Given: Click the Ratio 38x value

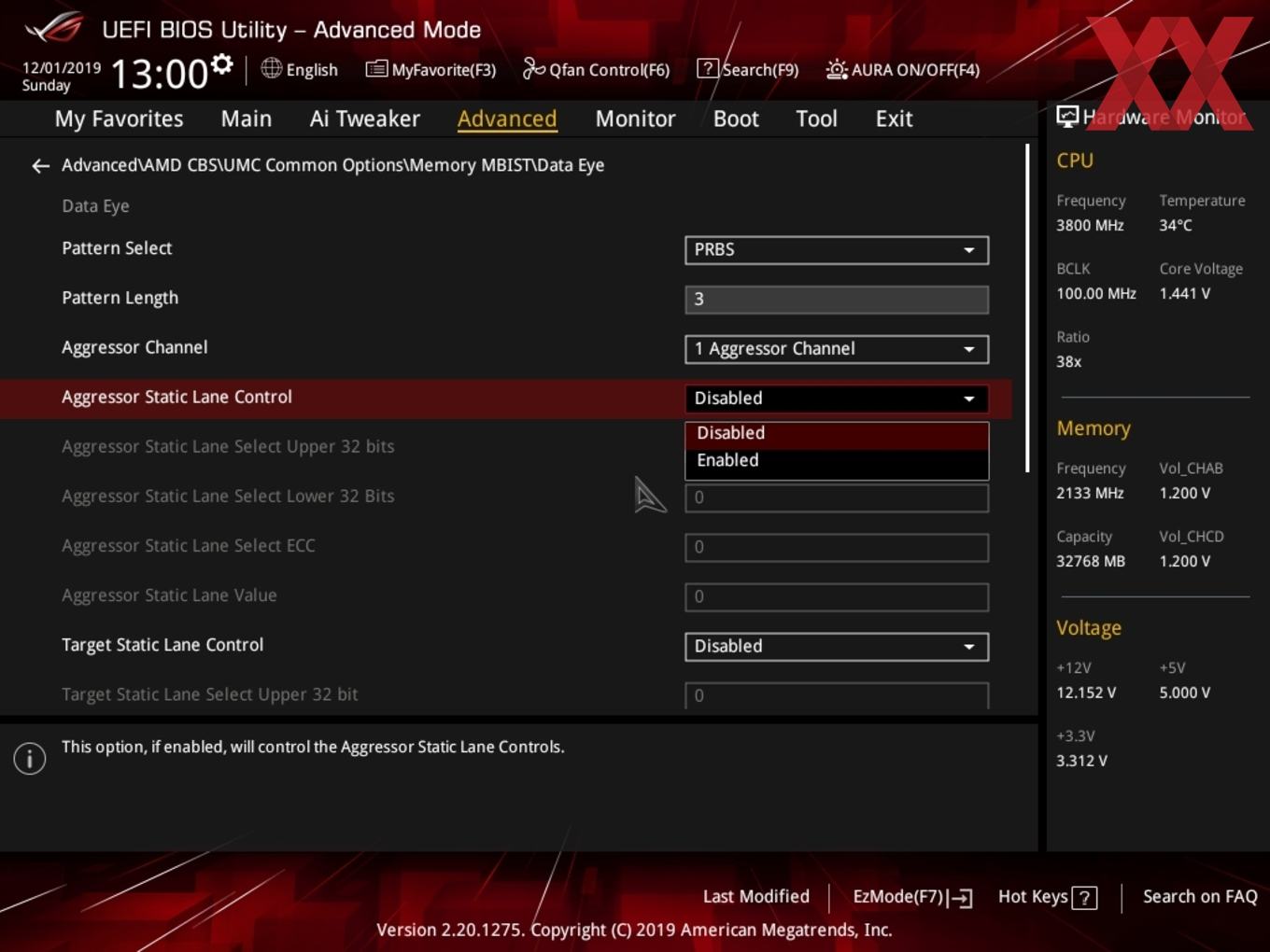Looking at the screenshot, I should click(1069, 361).
